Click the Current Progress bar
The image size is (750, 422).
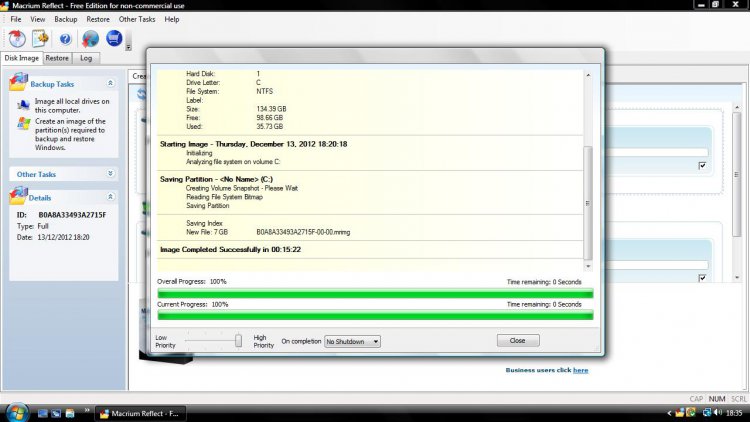click(x=375, y=315)
